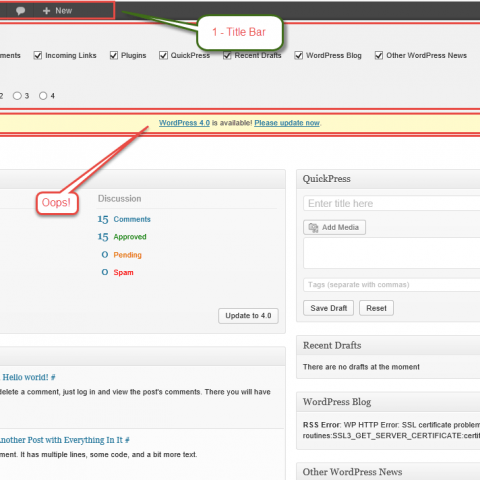View the Spam comments link

tap(123, 273)
